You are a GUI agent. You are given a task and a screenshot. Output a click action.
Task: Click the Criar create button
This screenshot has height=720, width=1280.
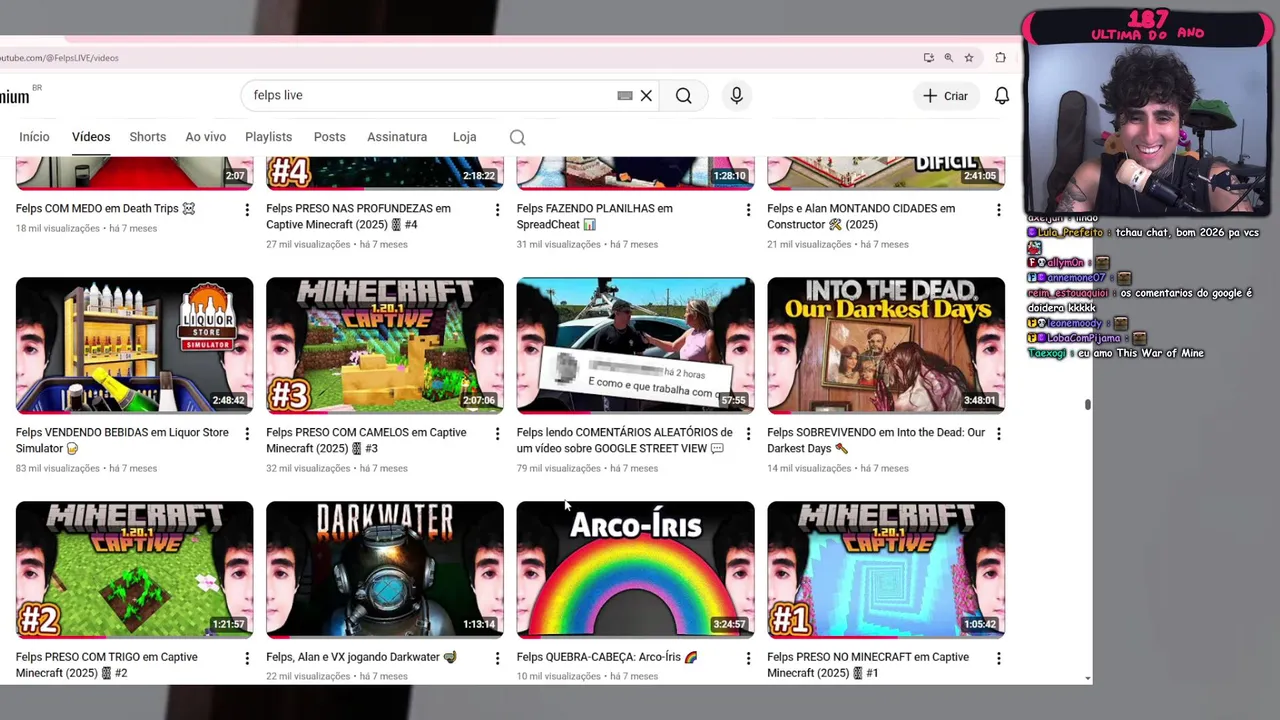(945, 96)
